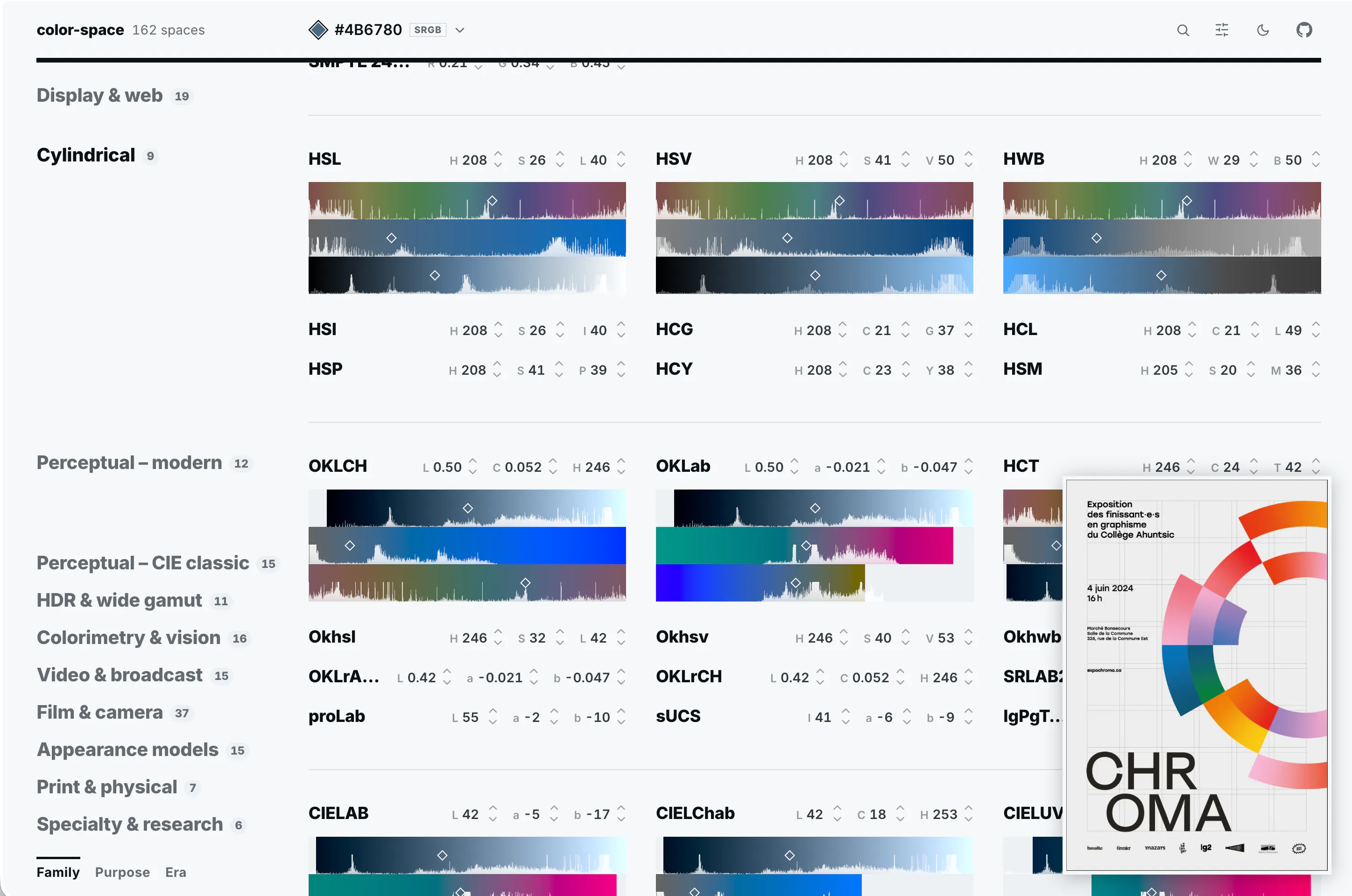Viewport: 1352px width, 896px height.
Task: Click the OKLab b-axis gradient slider
Action: point(814,583)
